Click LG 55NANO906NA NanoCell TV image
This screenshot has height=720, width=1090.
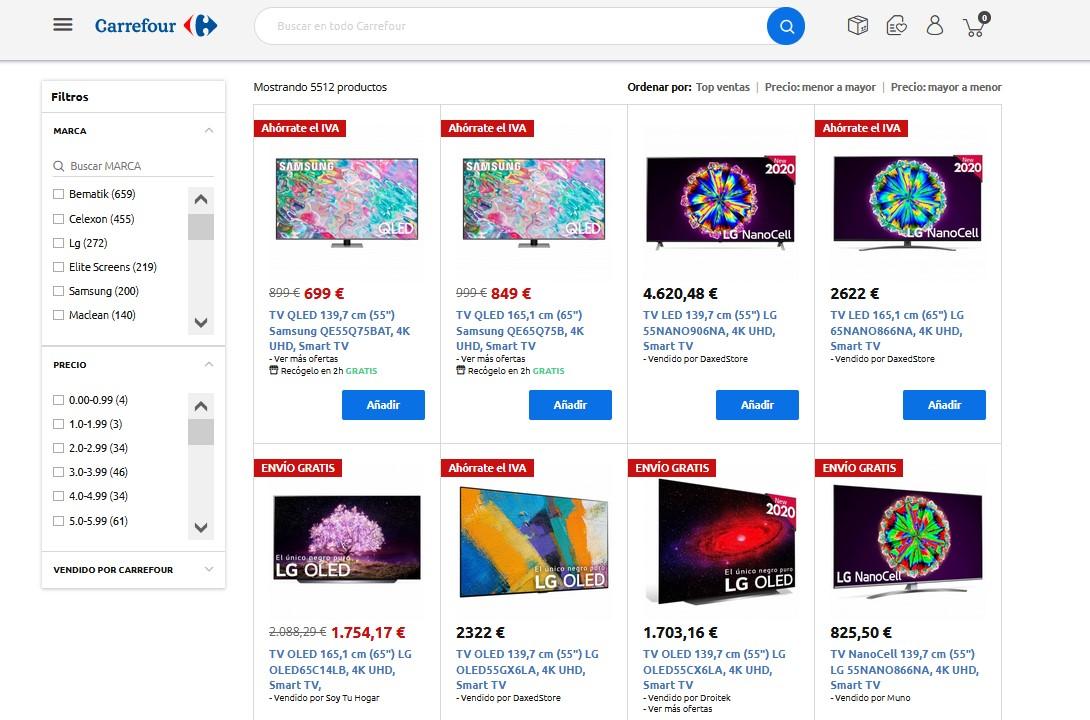pos(721,202)
